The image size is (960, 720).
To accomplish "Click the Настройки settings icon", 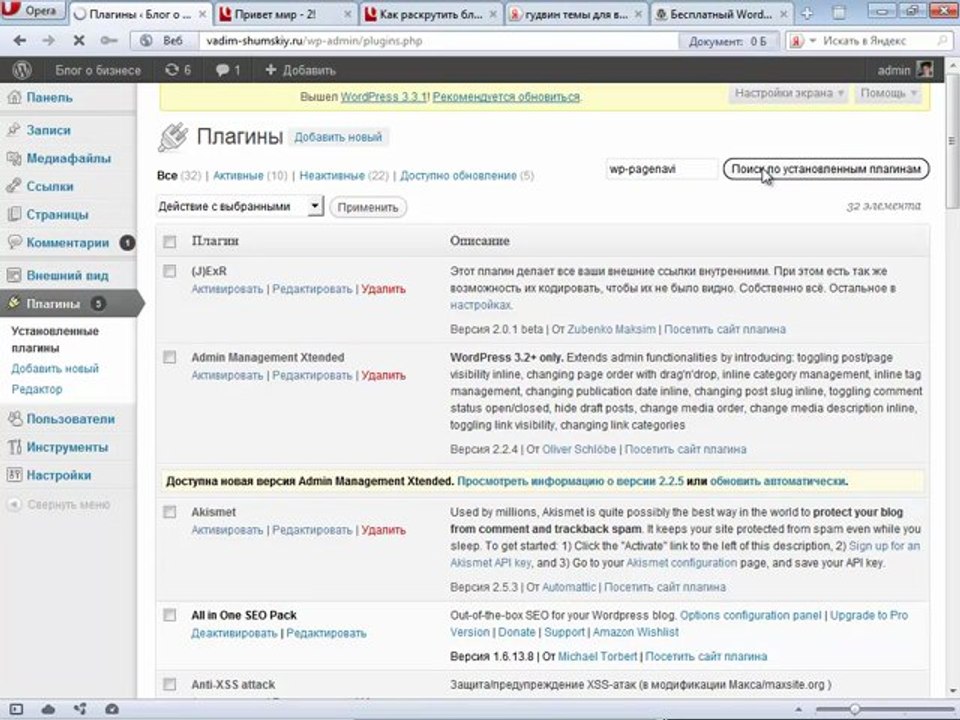I will (x=15, y=475).
